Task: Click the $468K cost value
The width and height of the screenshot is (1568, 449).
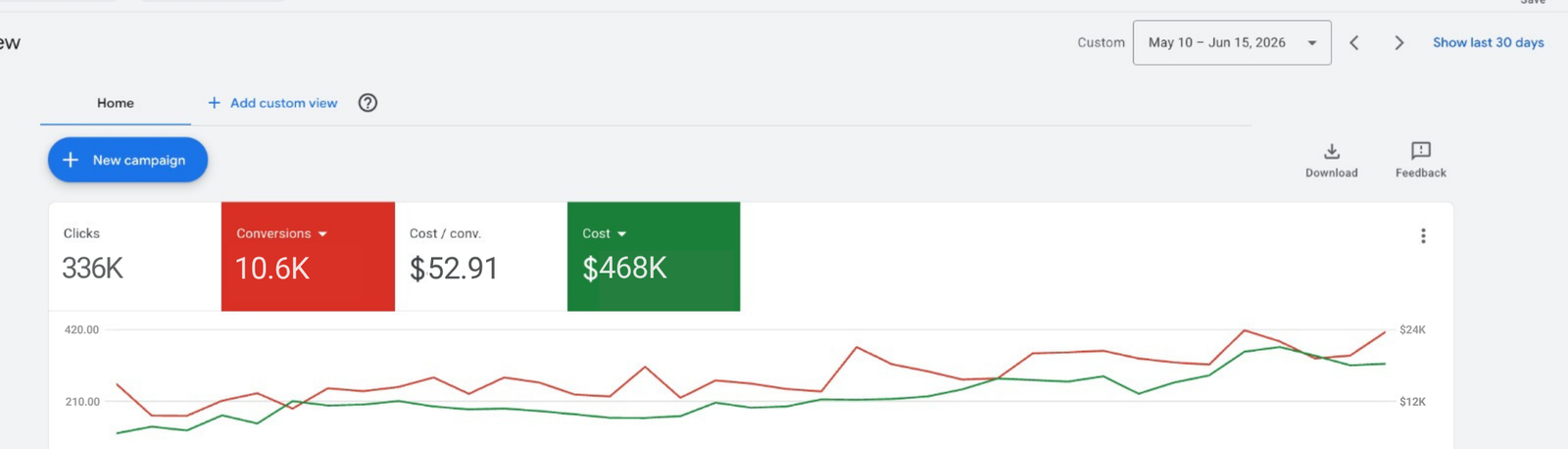Action: 624,268
